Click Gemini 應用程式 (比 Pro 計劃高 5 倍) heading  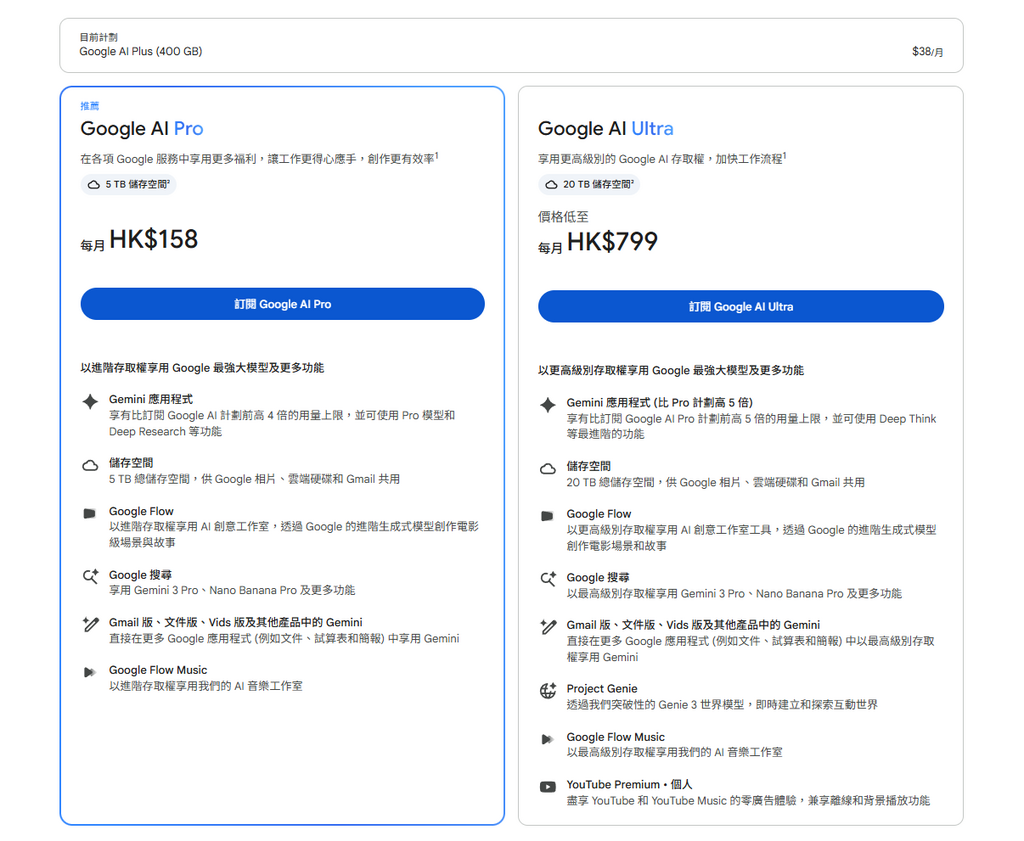660,402
